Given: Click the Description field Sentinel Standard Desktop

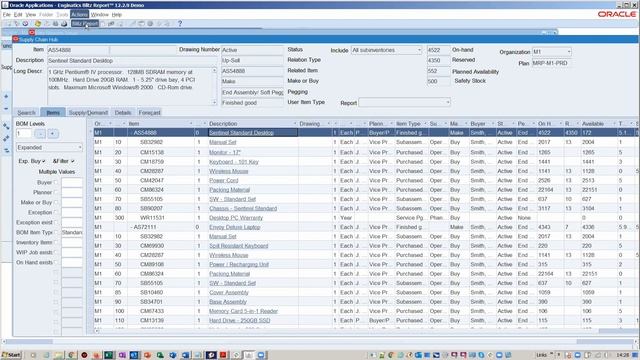Looking at the screenshot, I should click(133, 60).
